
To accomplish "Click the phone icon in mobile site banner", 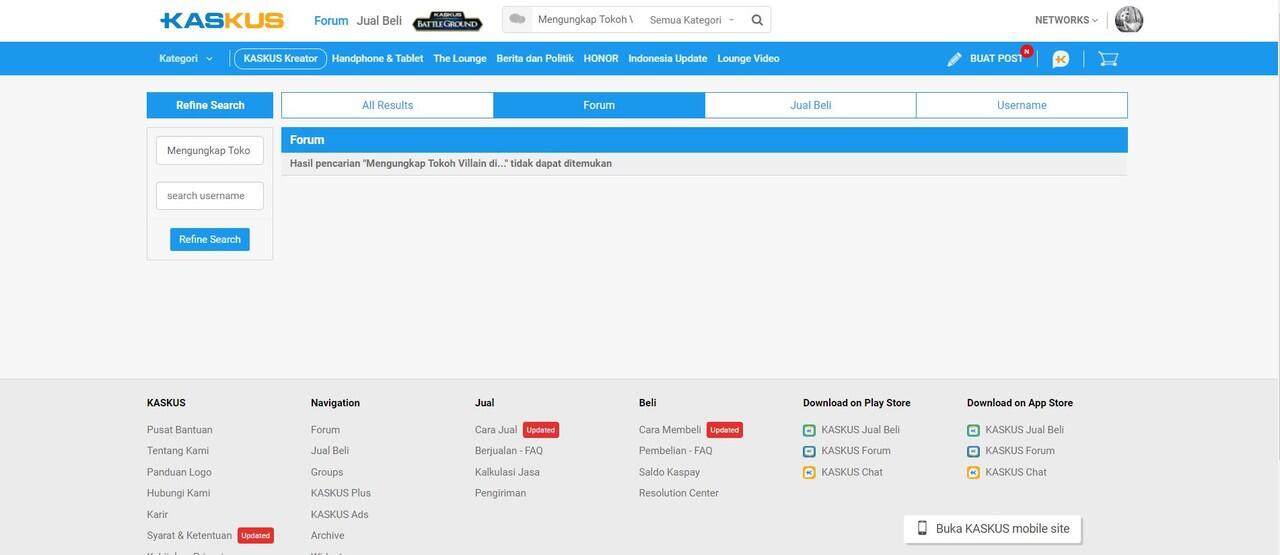I will tap(922, 528).
